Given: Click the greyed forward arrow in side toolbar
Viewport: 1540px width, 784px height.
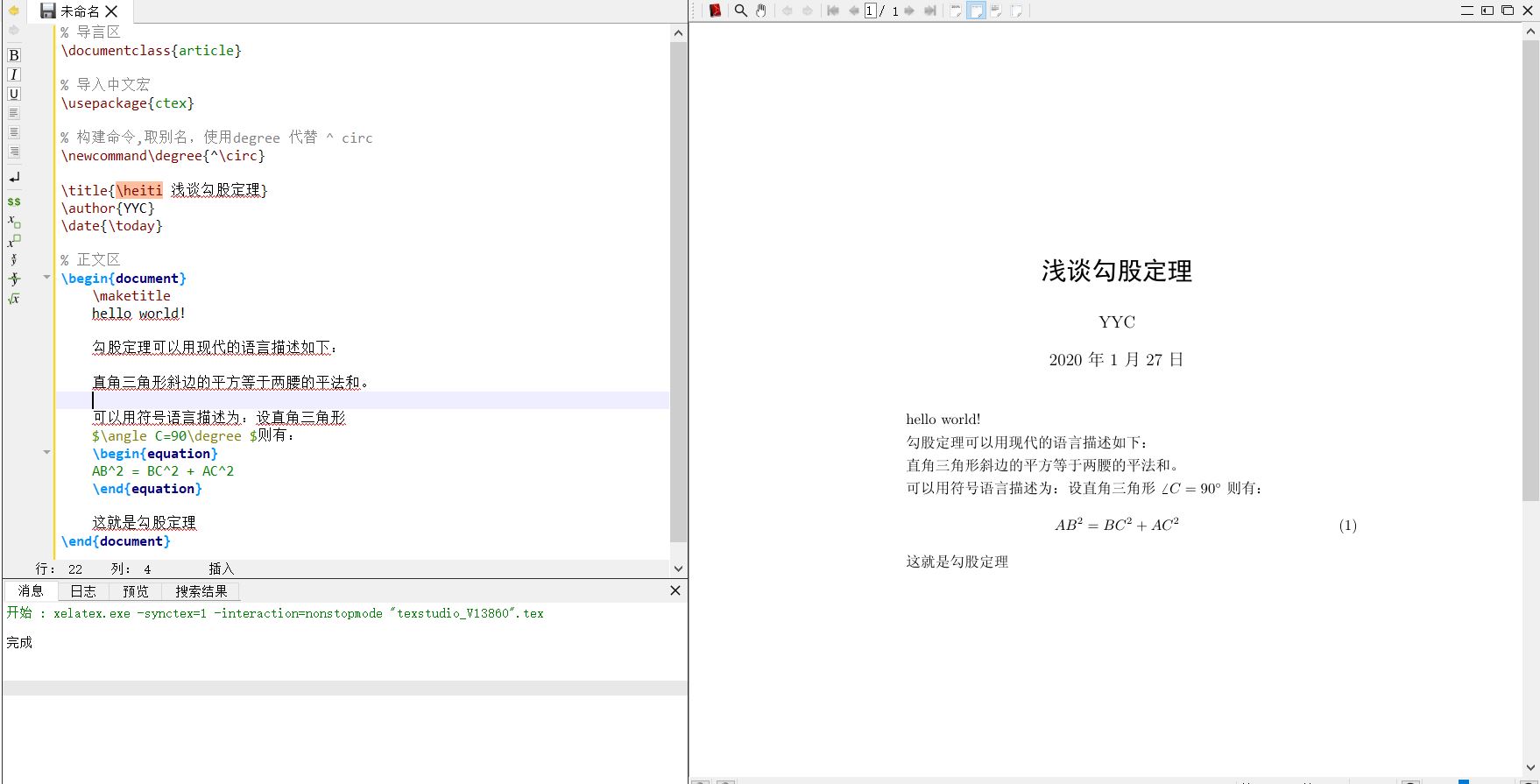Looking at the screenshot, I should click(13, 30).
